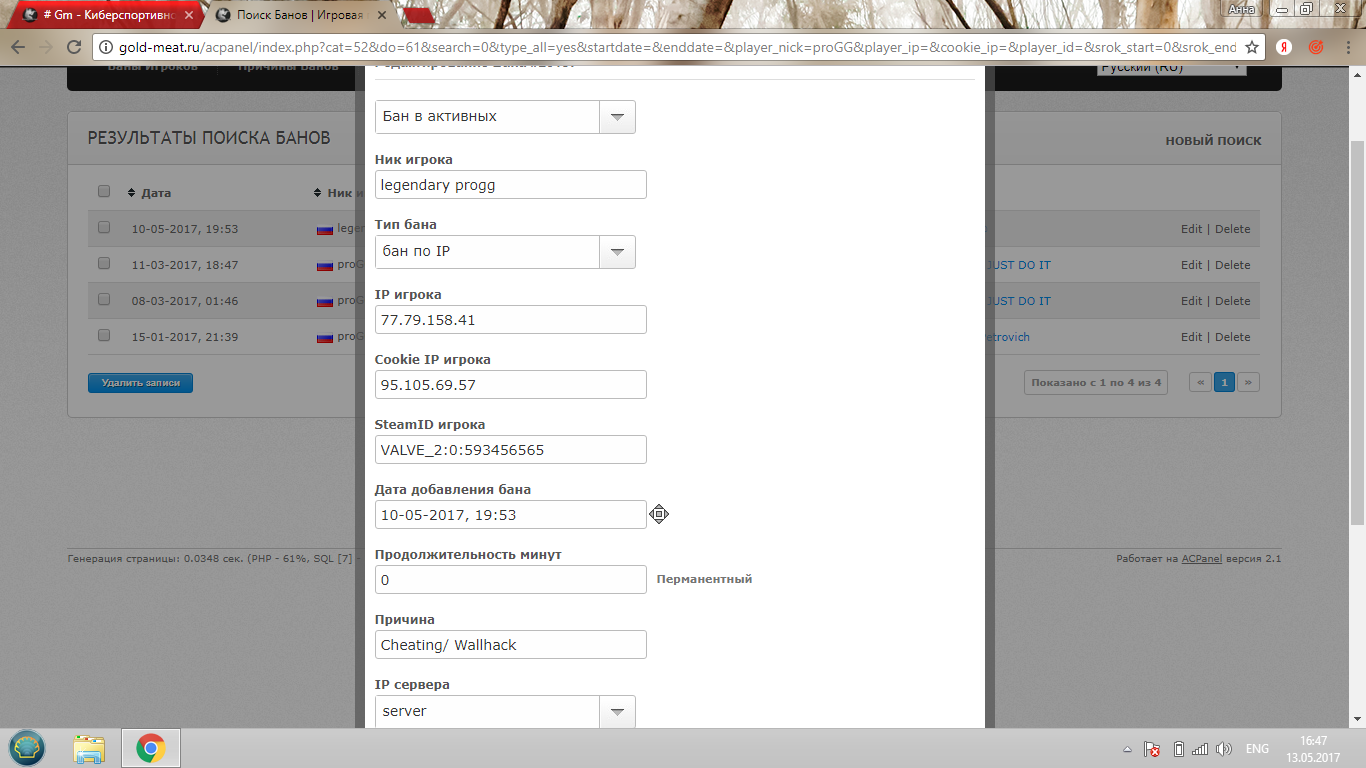Open the volume speaker icon
The image size is (1366, 768).
coord(1222,749)
